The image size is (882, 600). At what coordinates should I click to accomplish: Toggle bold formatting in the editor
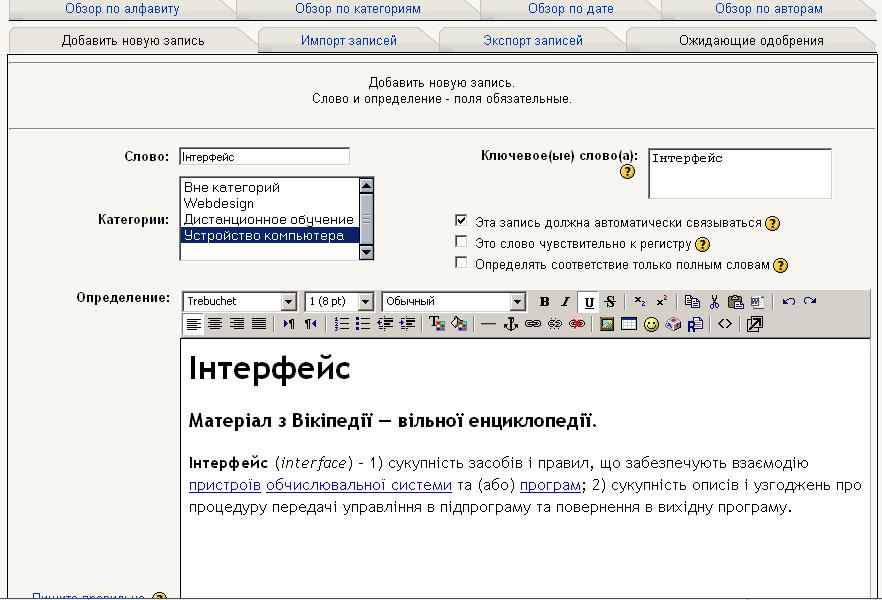point(544,301)
